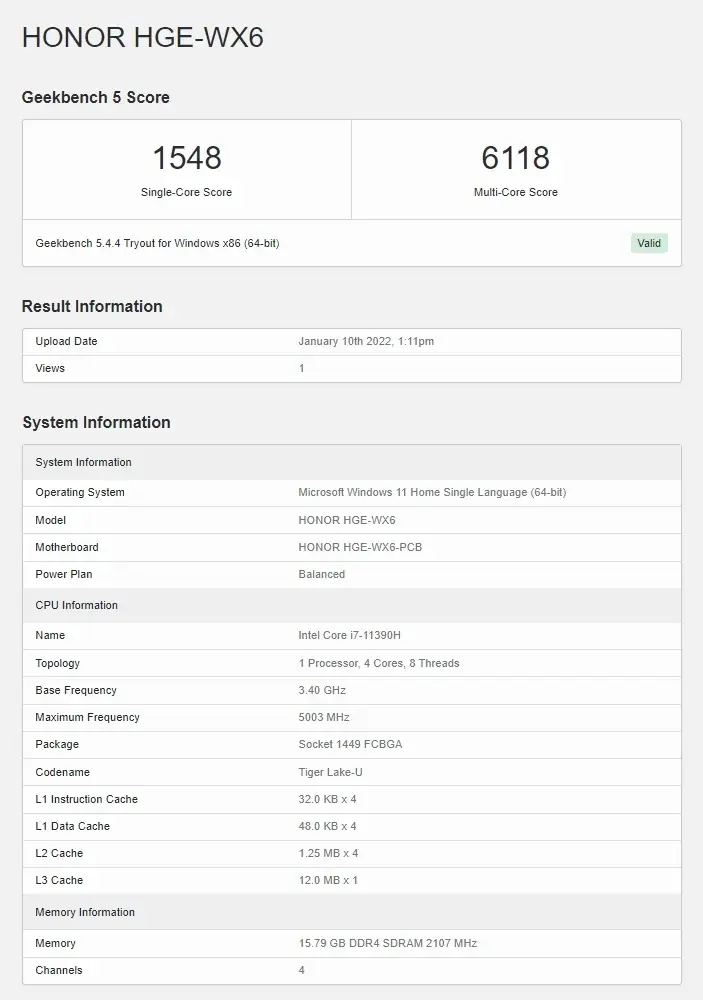Click the L2 Cache label
Viewport: 703px width, 1000px height.
[59, 853]
